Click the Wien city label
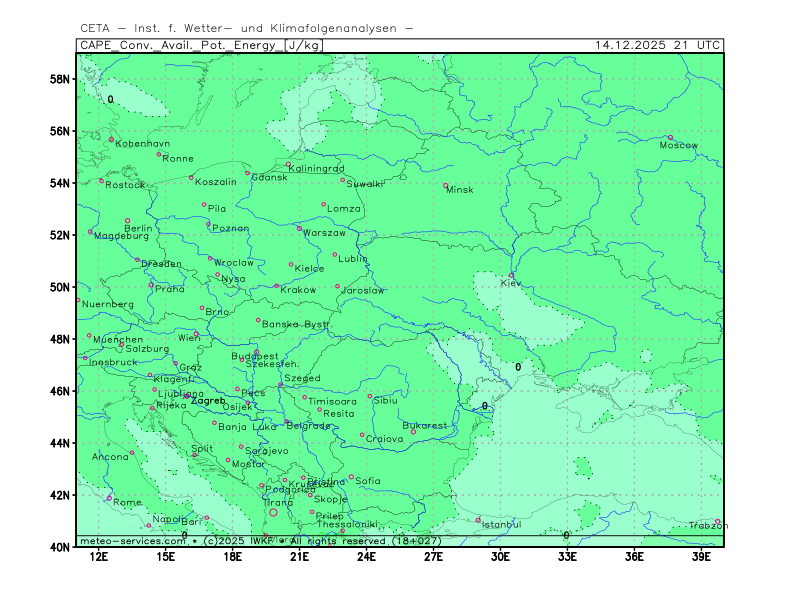This screenshot has height=600, width=800. click(189, 338)
